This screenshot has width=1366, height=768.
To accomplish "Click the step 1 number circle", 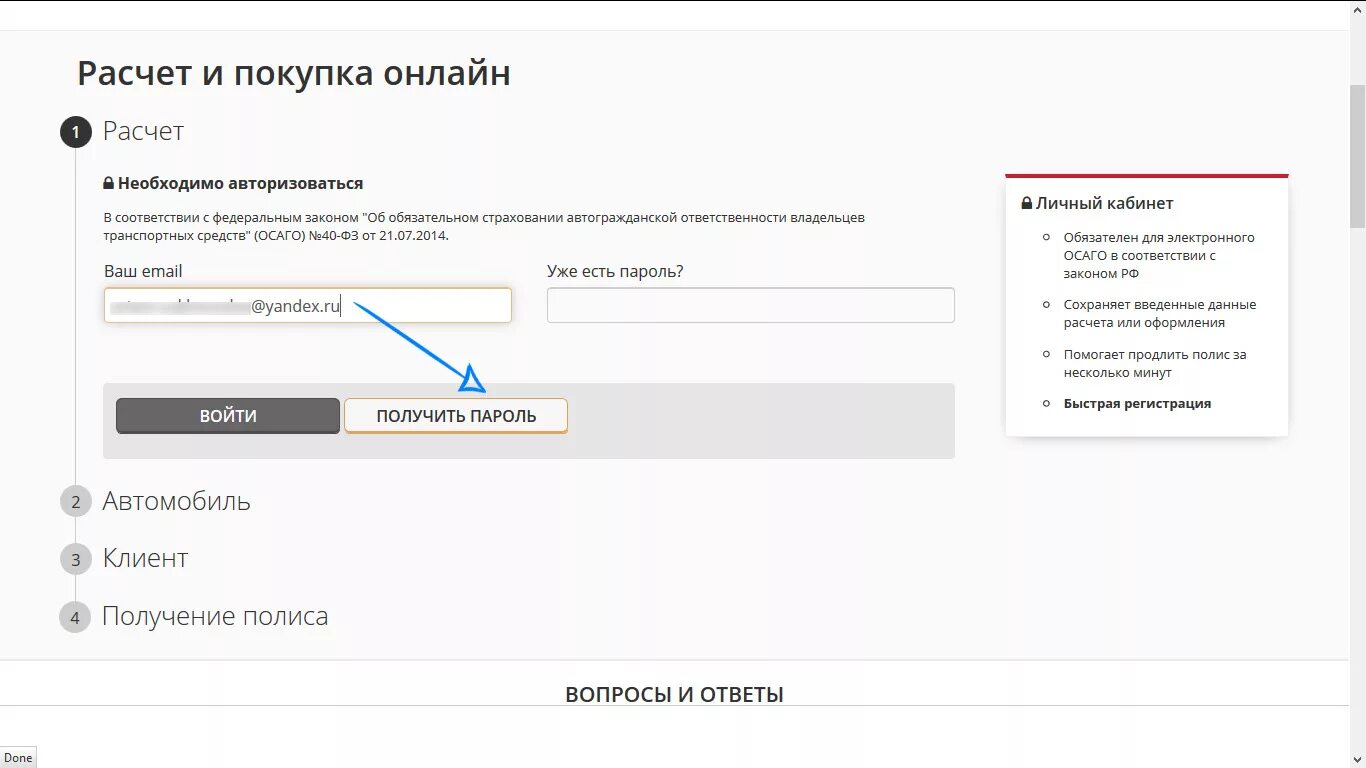I will [x=75, y=132].
